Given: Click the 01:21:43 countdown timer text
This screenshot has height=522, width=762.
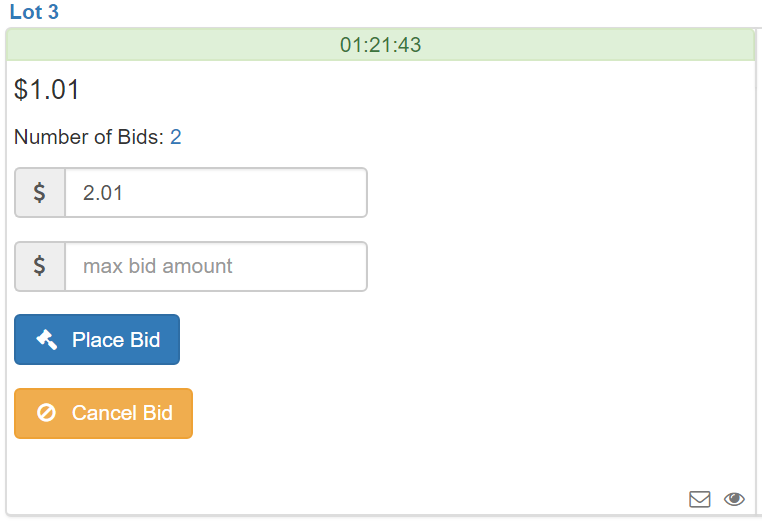Looking at the screenshot, I should (x=381, y=45).
